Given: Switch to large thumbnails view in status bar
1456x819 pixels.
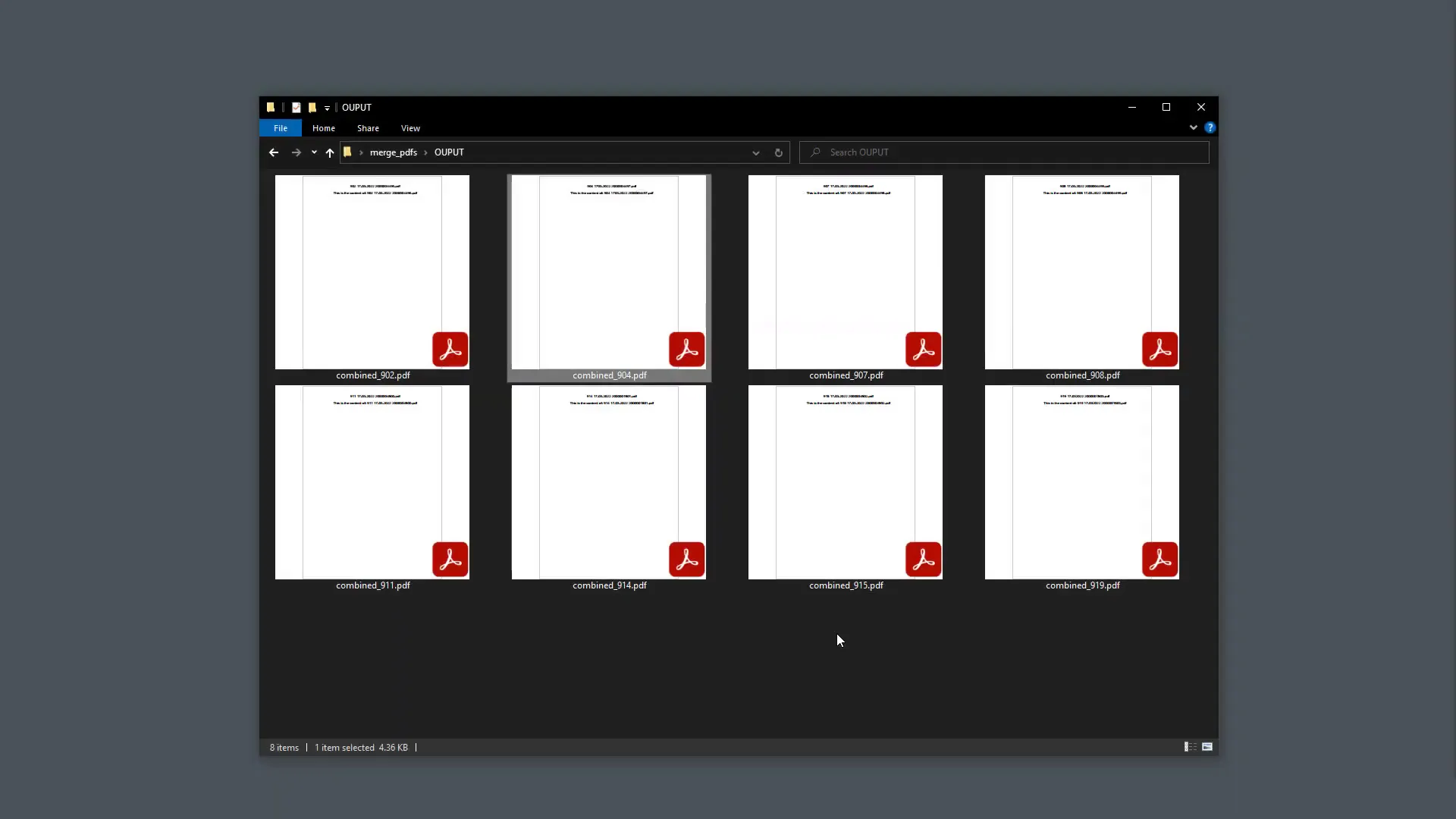Looking at the screenshot, I should coord(1207,747).
